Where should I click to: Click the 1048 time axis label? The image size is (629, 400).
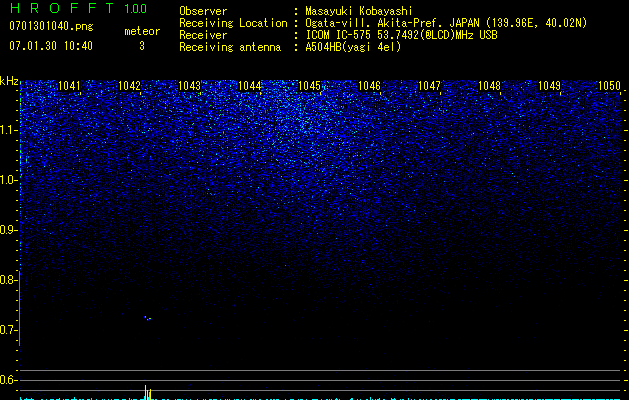(489, 86)
